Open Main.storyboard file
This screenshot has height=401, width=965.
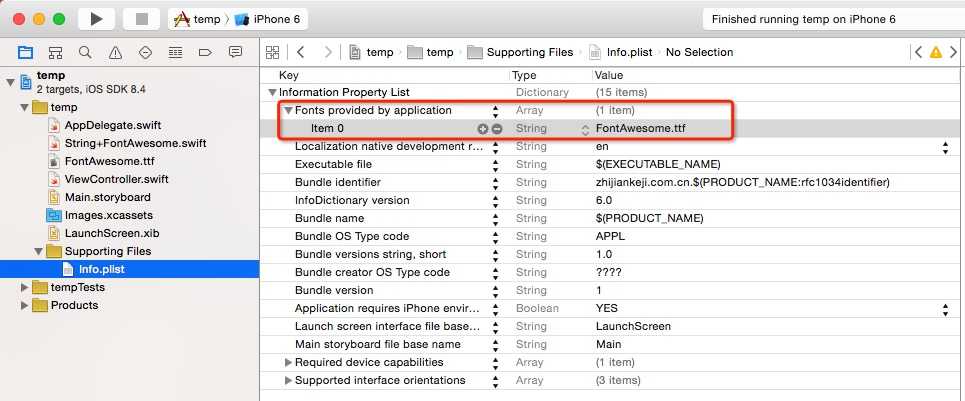(107, 197)
